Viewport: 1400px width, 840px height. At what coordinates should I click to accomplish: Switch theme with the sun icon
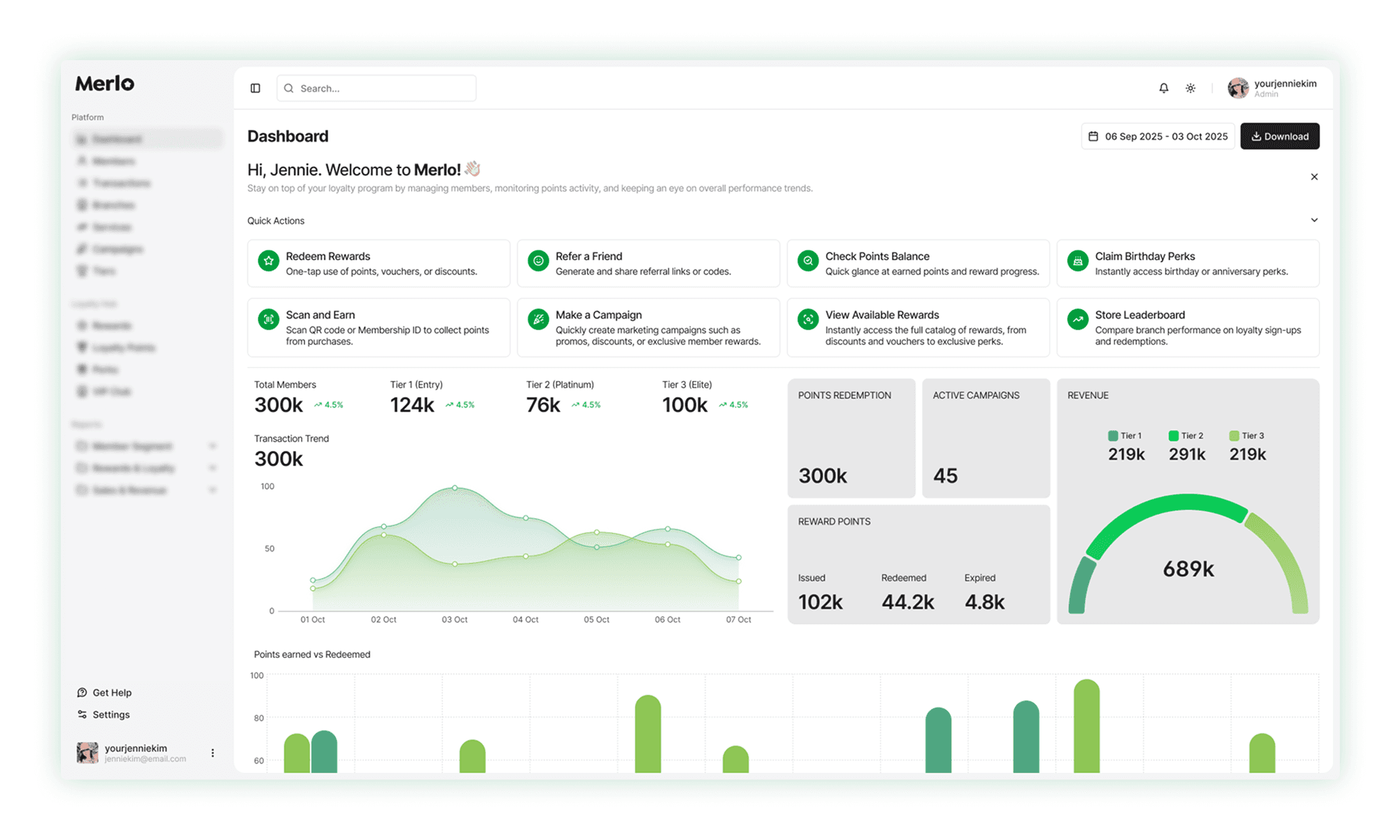1191,88
